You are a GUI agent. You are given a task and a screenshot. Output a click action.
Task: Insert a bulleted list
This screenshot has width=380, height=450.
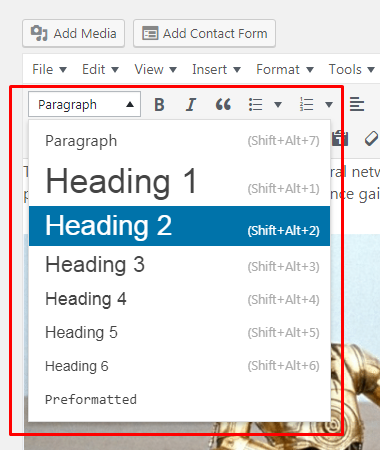pyautogui.click(x=256, y=105)
